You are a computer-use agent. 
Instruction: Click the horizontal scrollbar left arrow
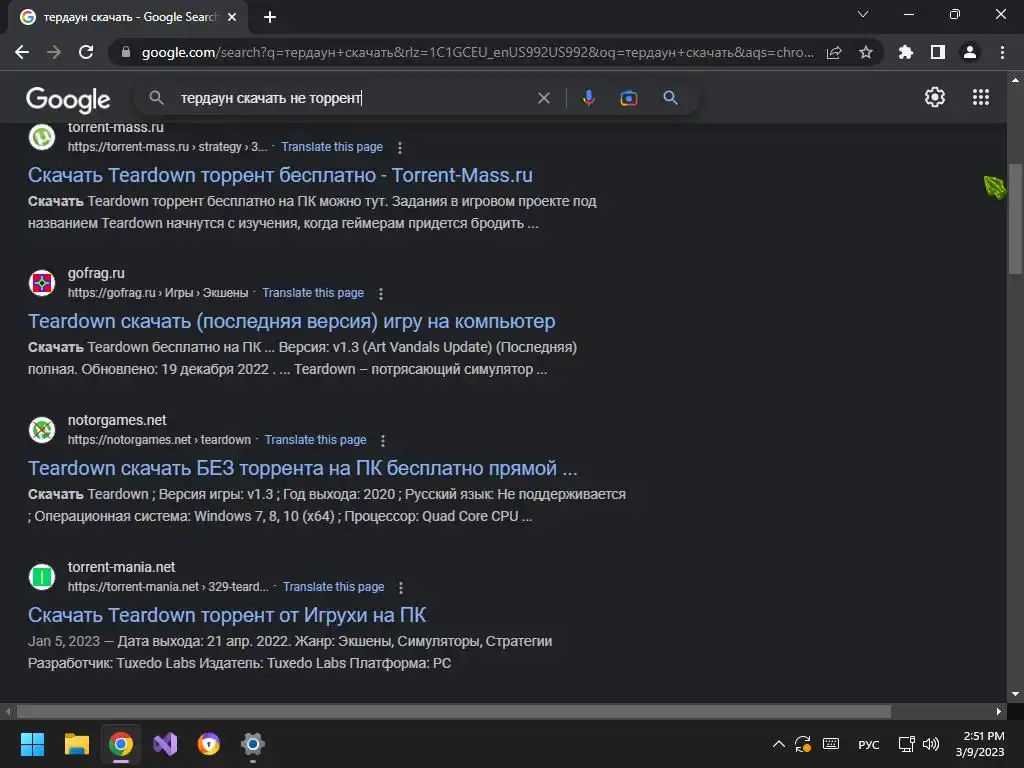pos(7,711)
